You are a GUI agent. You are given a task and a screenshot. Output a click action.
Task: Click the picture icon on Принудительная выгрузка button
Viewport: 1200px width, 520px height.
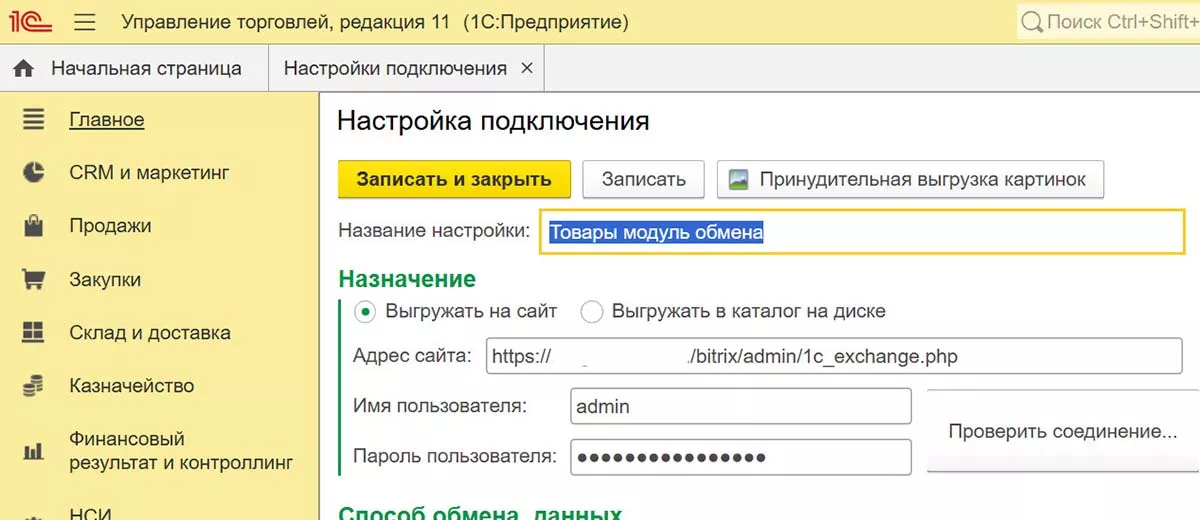pyautogui.click(x=739, y=180)
